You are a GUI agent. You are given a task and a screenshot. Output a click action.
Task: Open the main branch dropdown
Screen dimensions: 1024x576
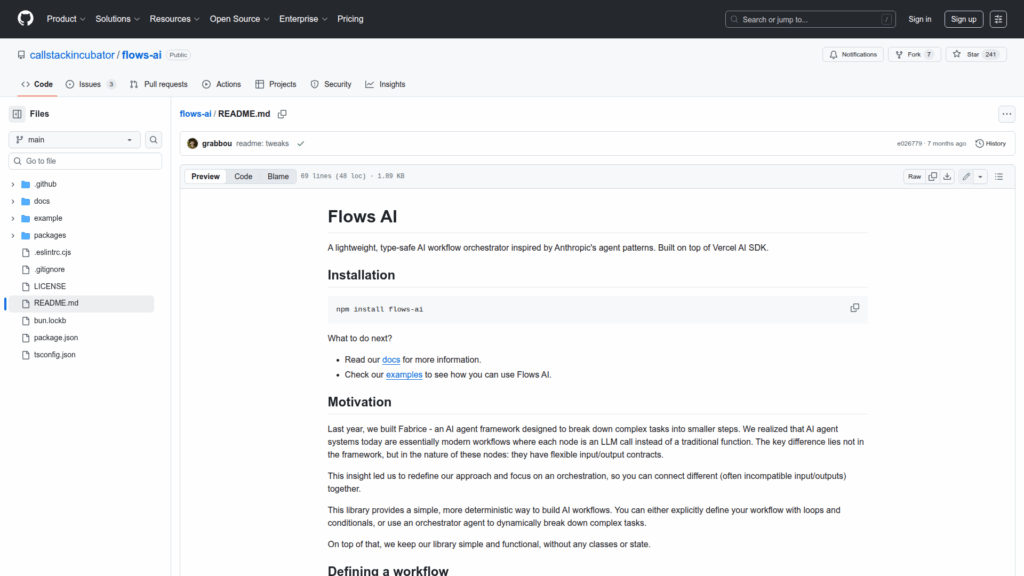(75, 140)
